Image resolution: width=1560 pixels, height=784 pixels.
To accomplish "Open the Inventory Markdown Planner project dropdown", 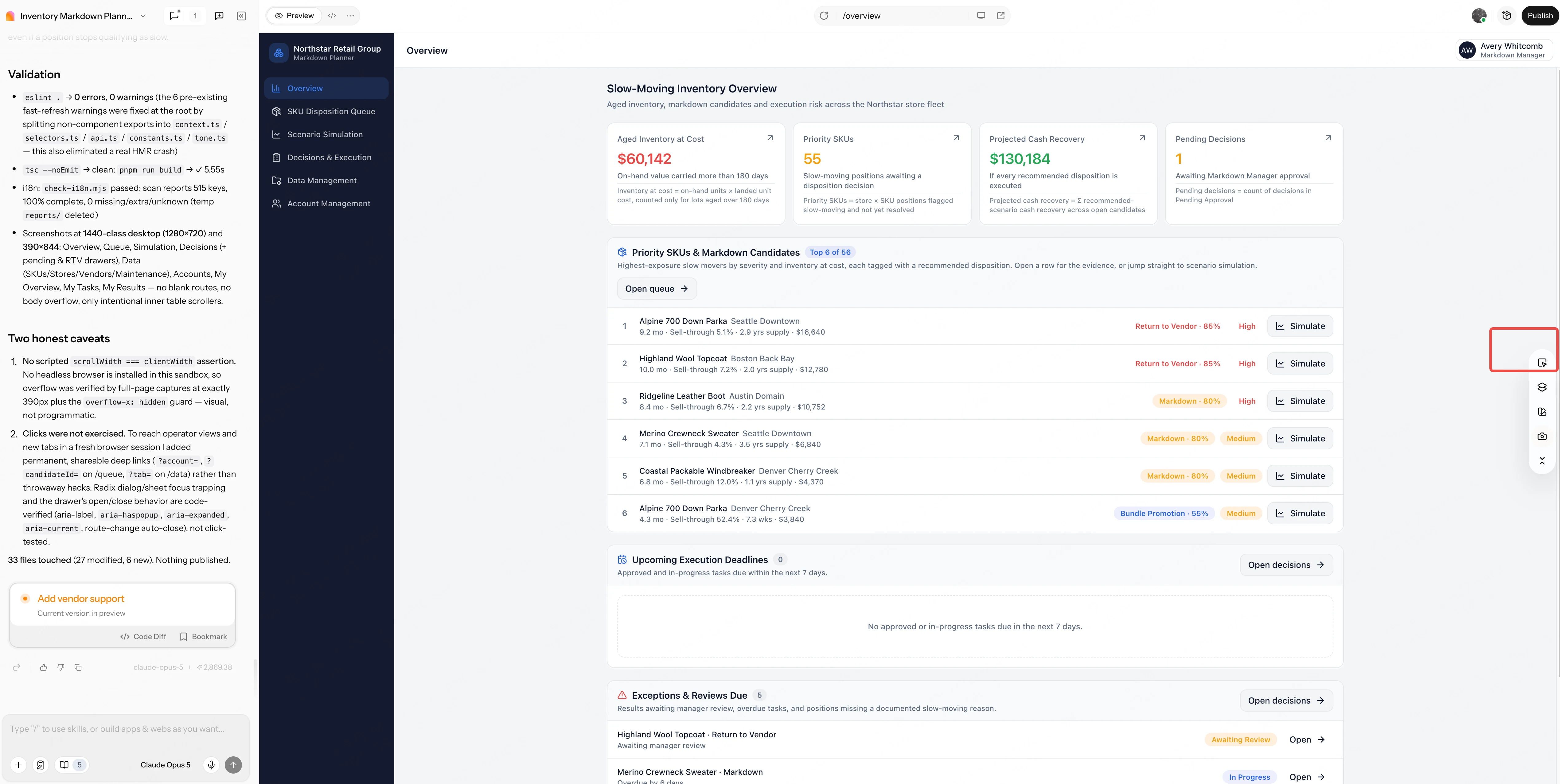I will (x=143, y=16).
